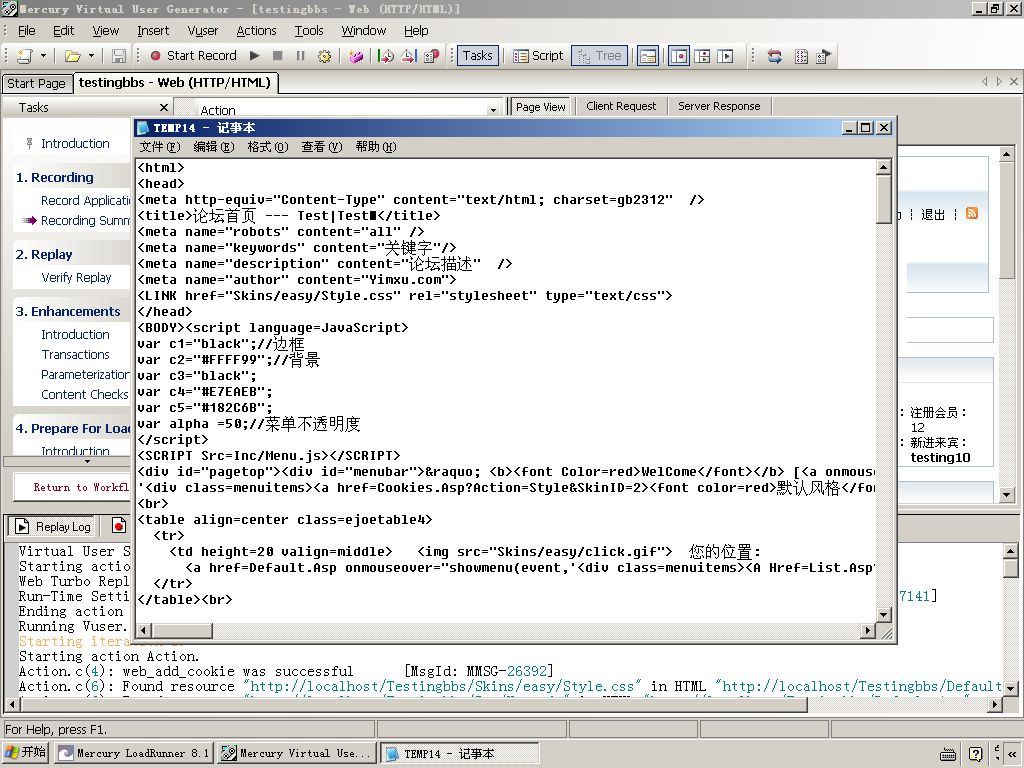1024x768 pixels.
Task: Select the Start Page tab
Action: point(37,84)
